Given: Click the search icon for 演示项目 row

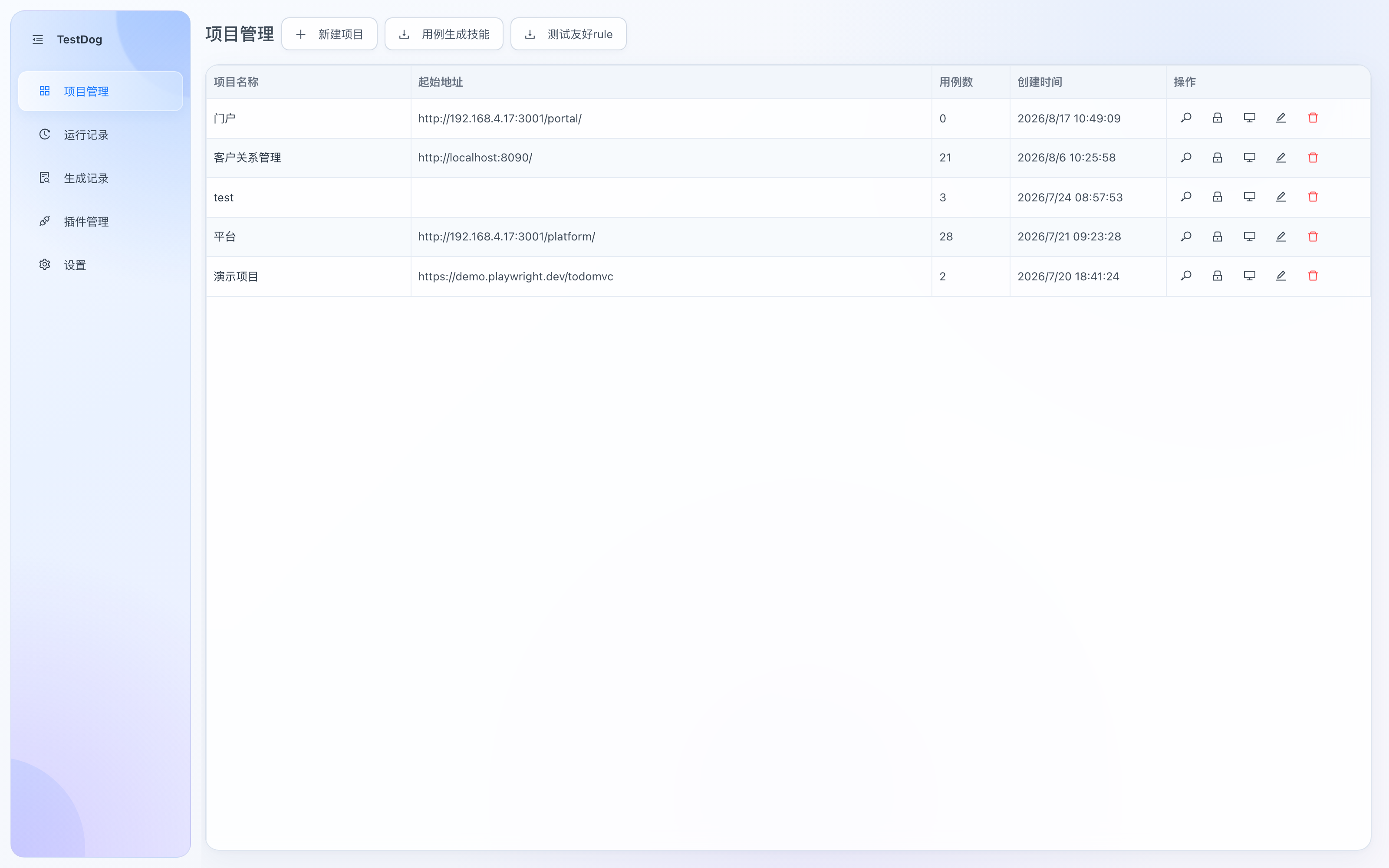Looking at the screenshot, I should [x=1186, y=276].
